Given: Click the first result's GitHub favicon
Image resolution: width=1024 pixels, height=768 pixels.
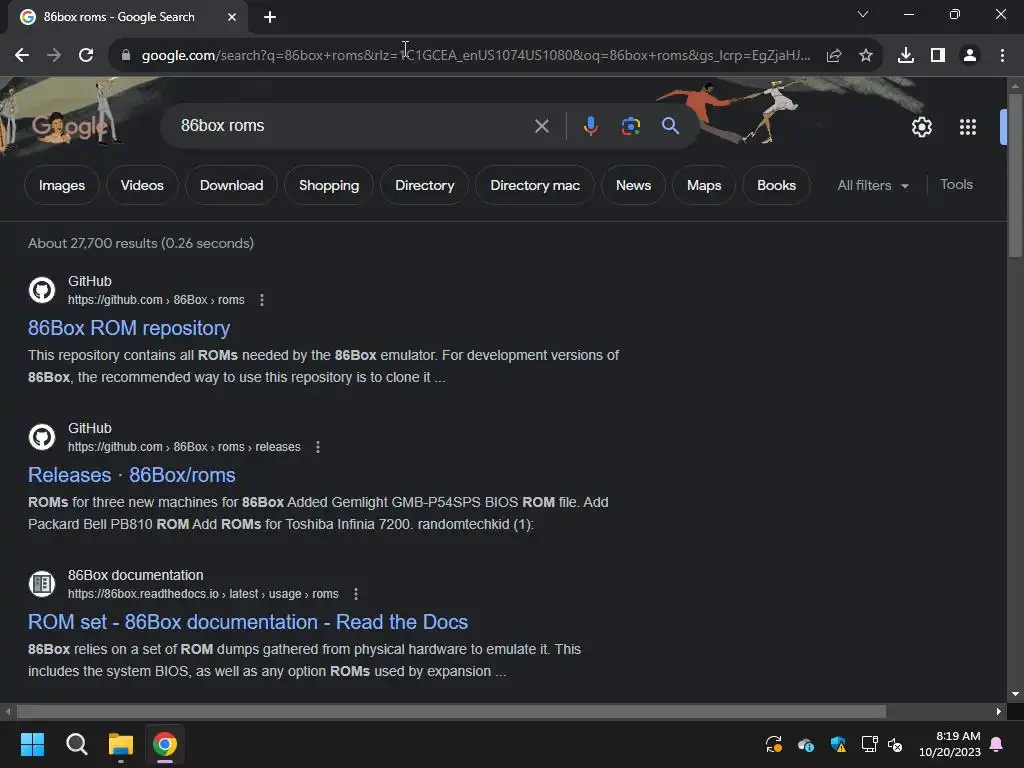Looking at the screenshot, I should [42, 290].
